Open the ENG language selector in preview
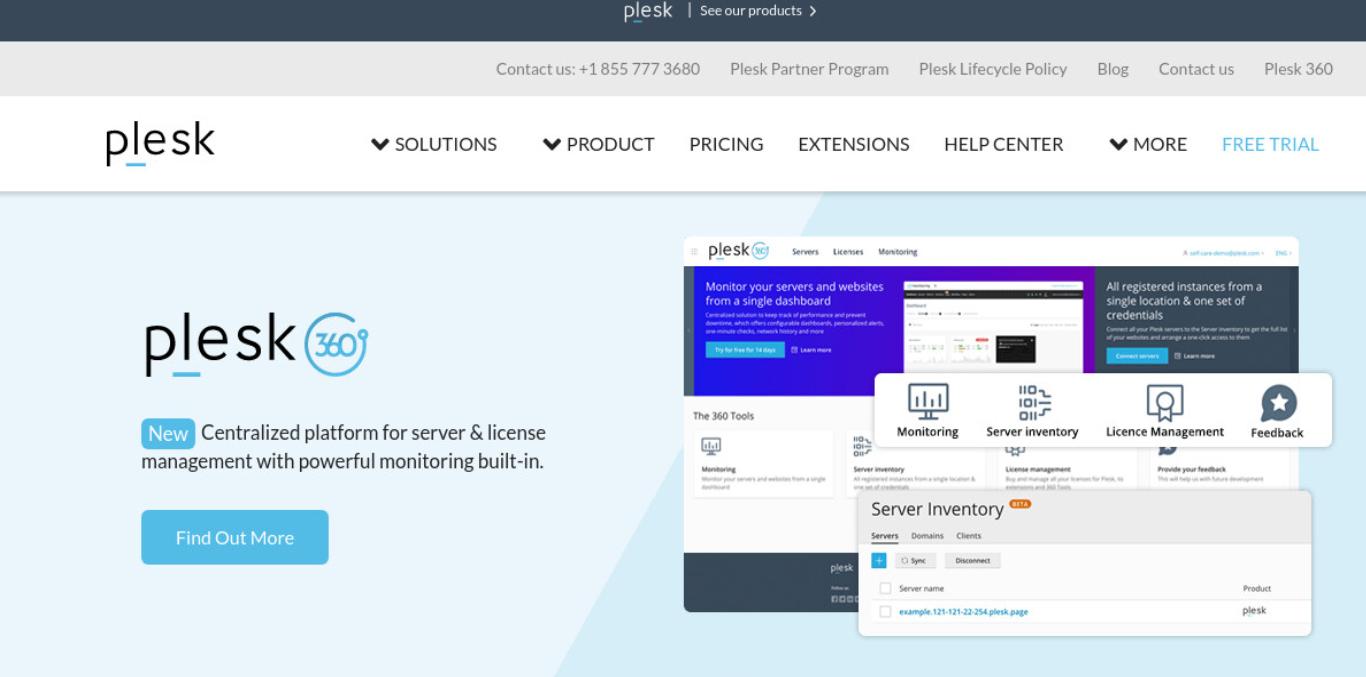1366x677 pixels. tap(1283, 253)
